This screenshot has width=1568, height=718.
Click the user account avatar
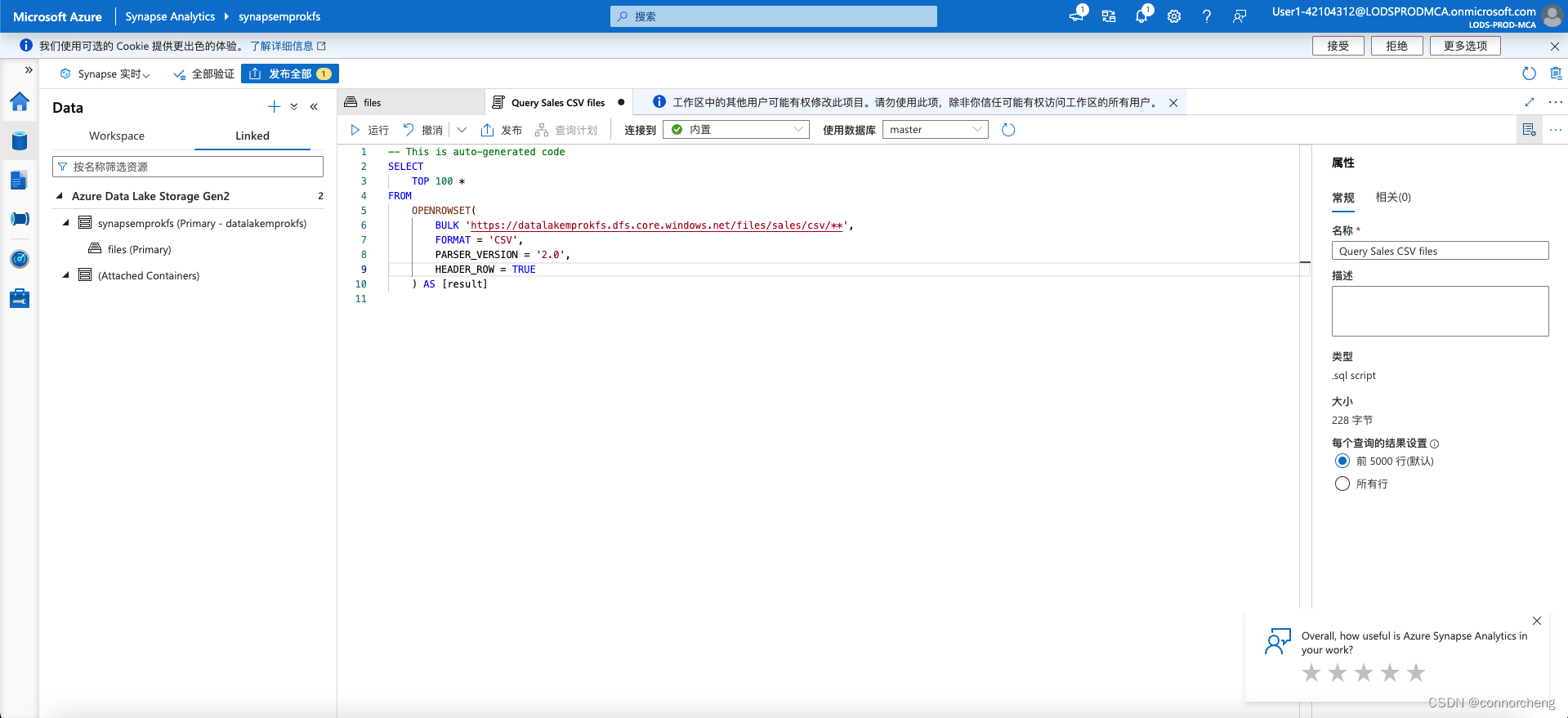[x=1552, y=16]
